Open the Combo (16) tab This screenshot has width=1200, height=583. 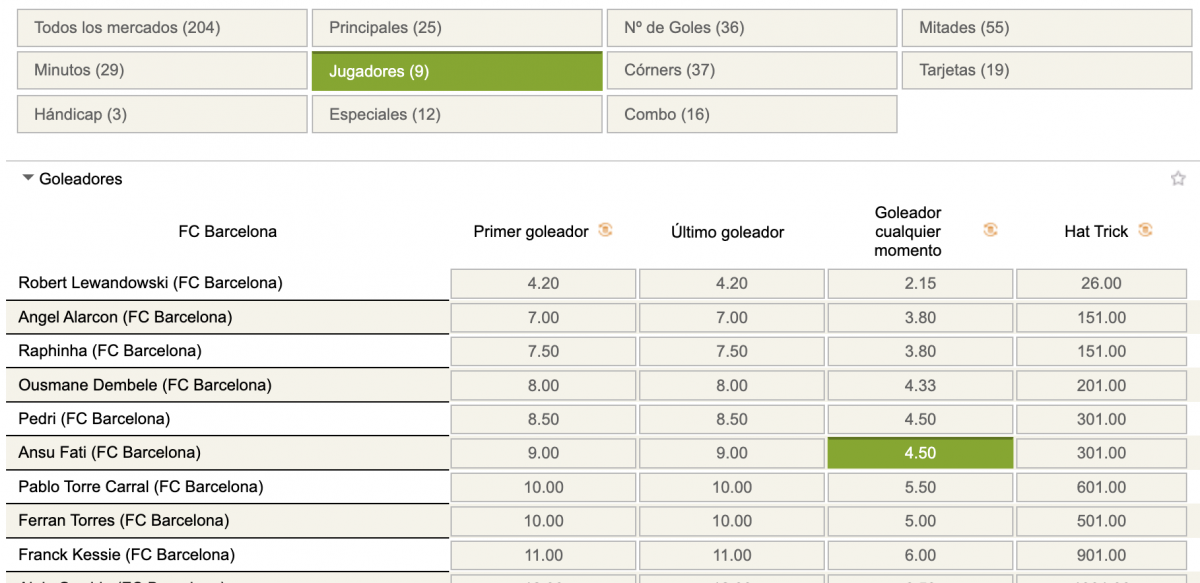pos(752,114)
